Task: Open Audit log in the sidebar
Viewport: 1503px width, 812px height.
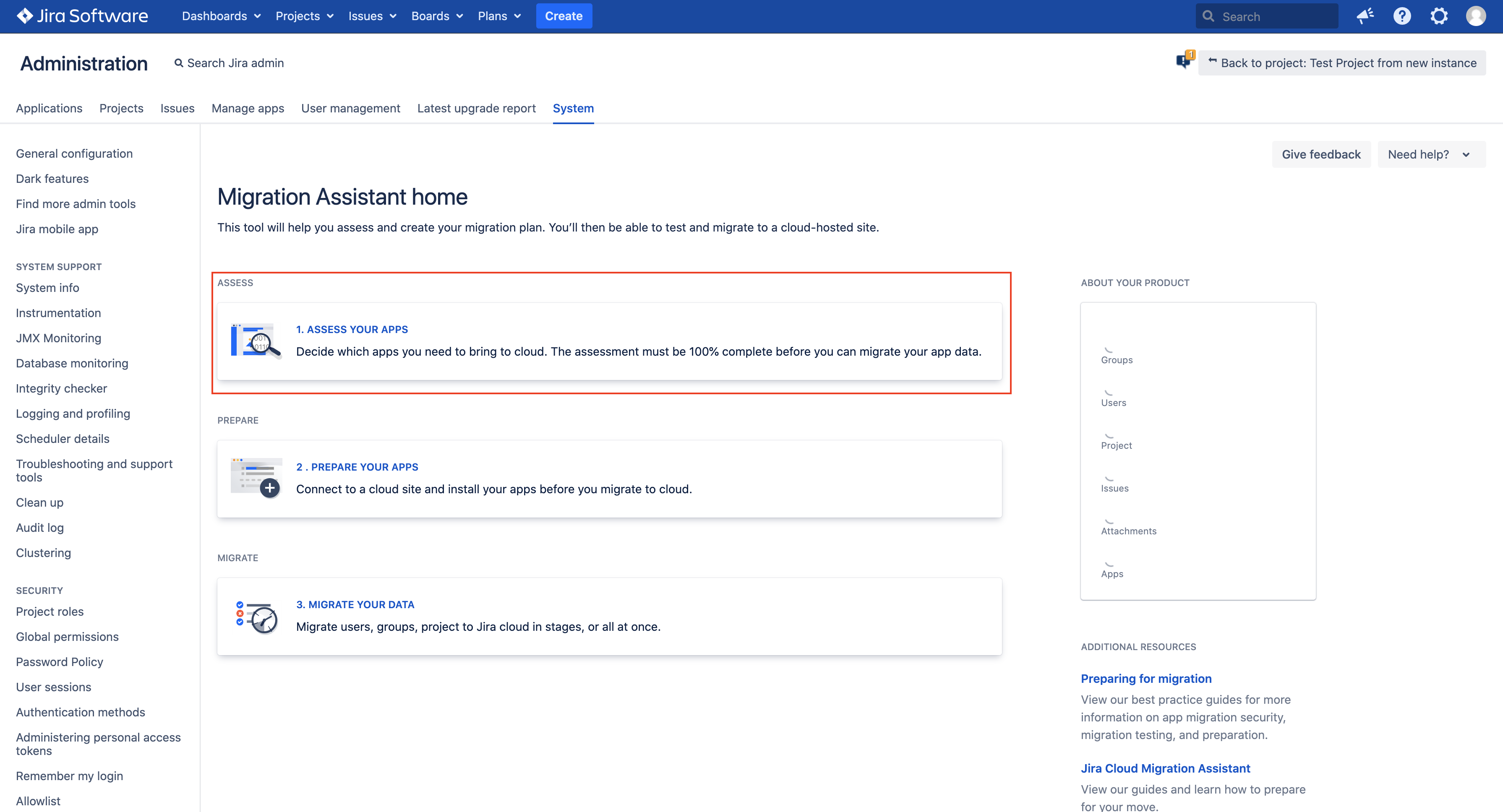Action: click(40, 527)
